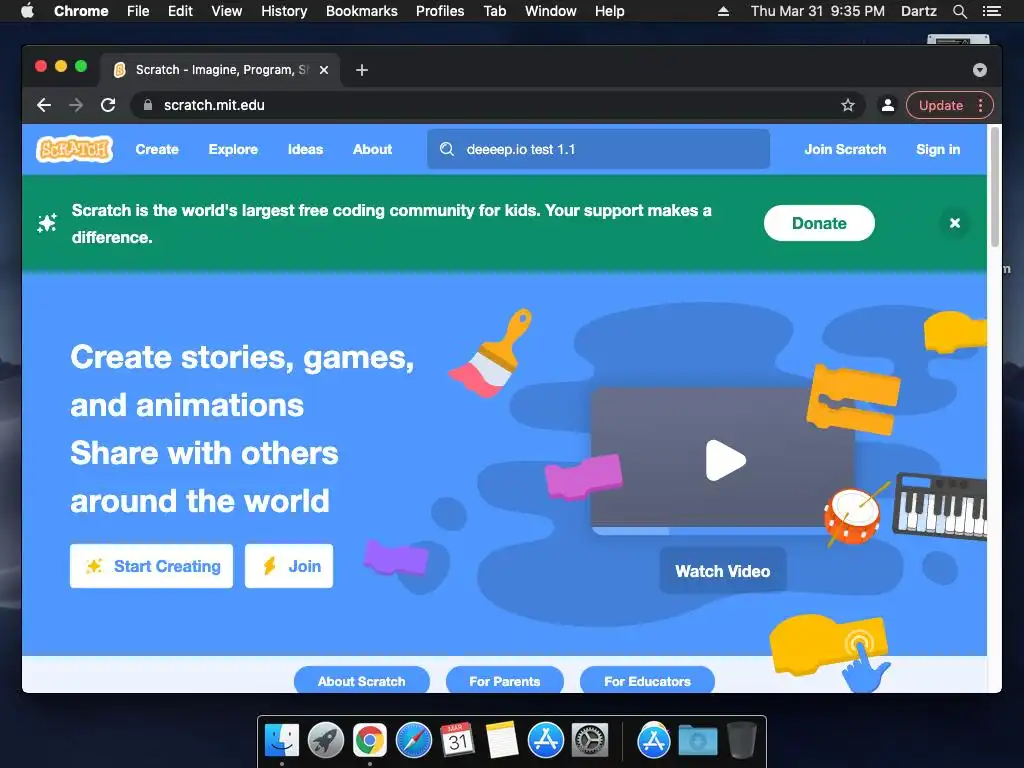The height and width of the screenshot is (768, 1024).
Task: Open the App Store beside Notes in the Dock
Action: click(x=545, y=740)
